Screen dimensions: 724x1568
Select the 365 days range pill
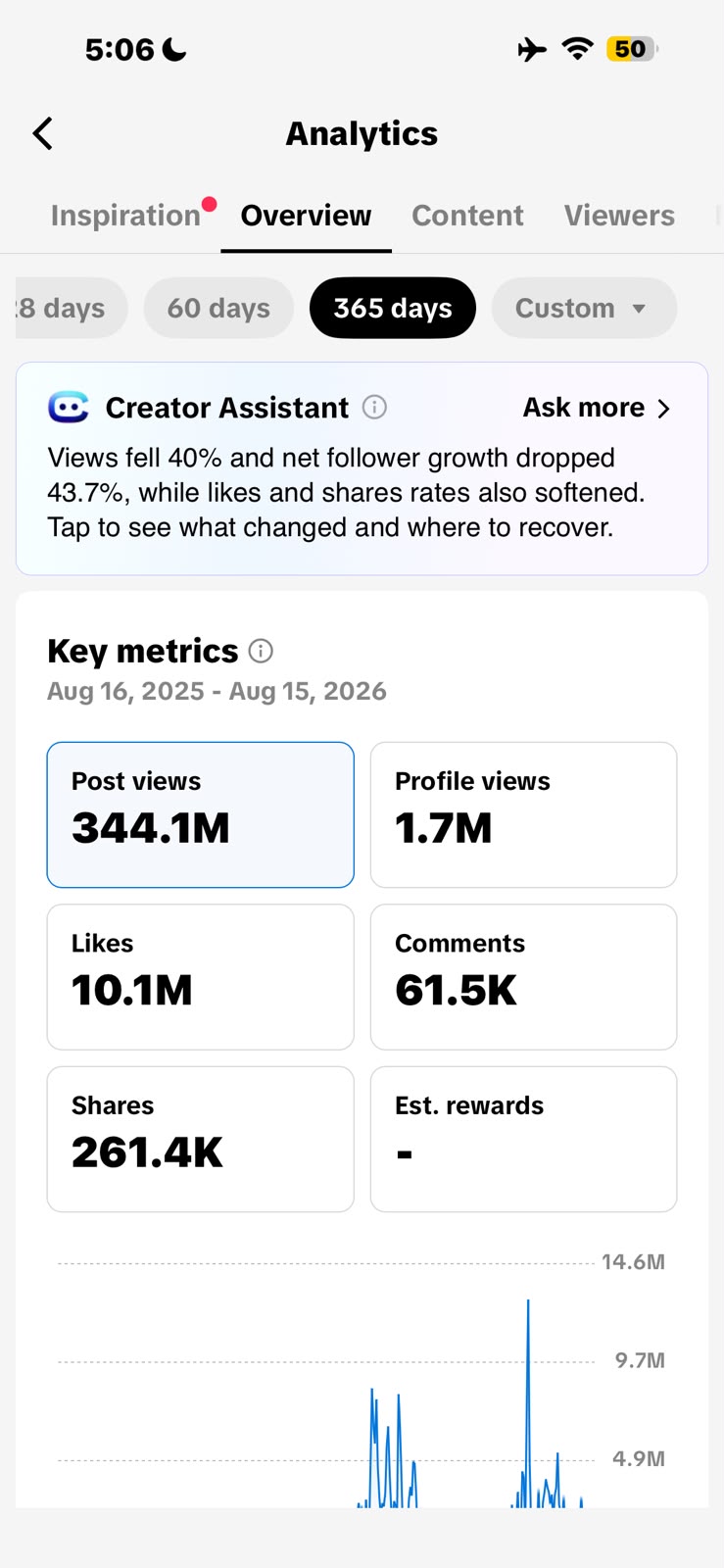[x=393, y=308]
